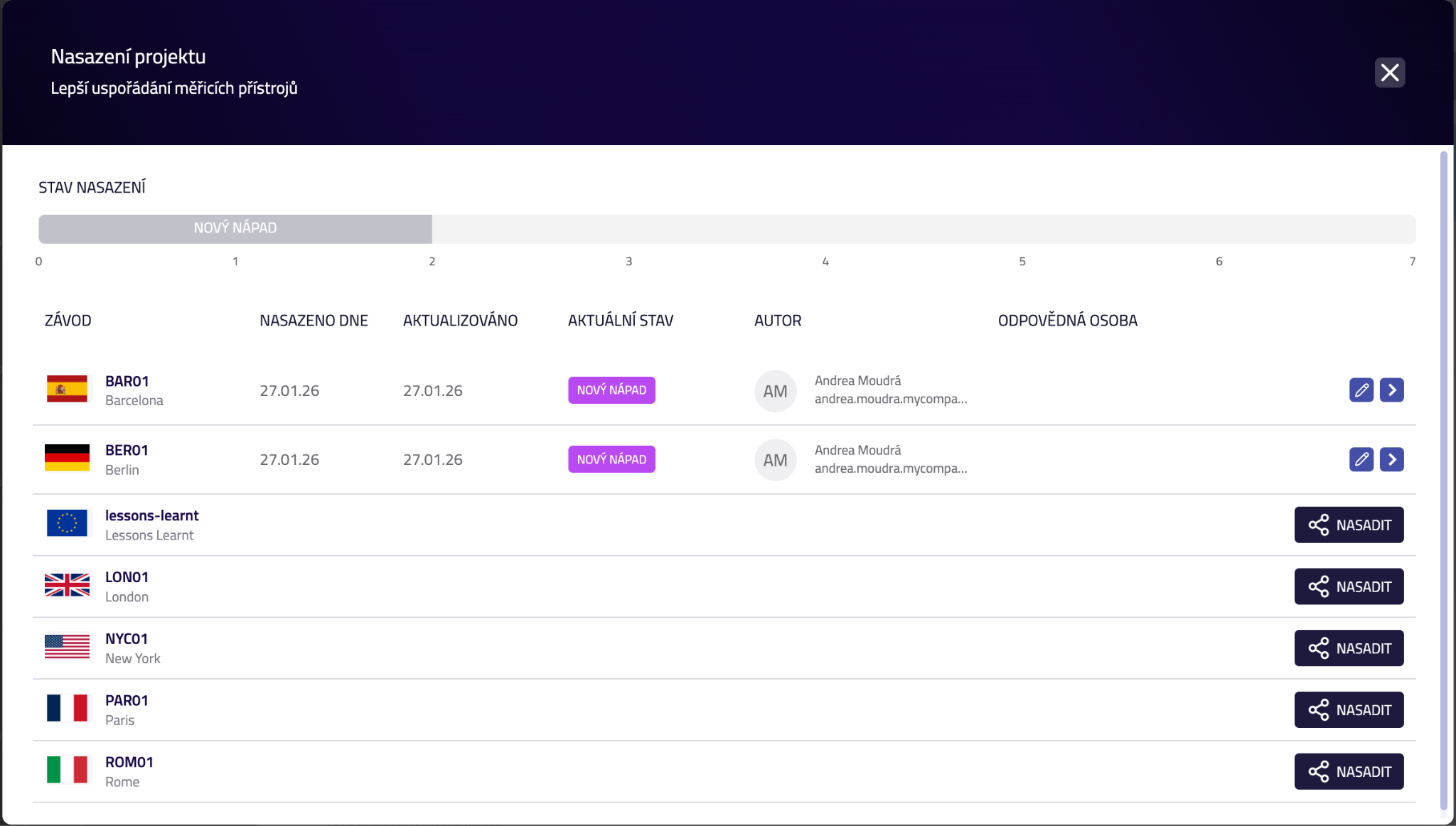Click the EU flag for Lessons Learnt
The image size is (1456, 826).
coord(67,523)
